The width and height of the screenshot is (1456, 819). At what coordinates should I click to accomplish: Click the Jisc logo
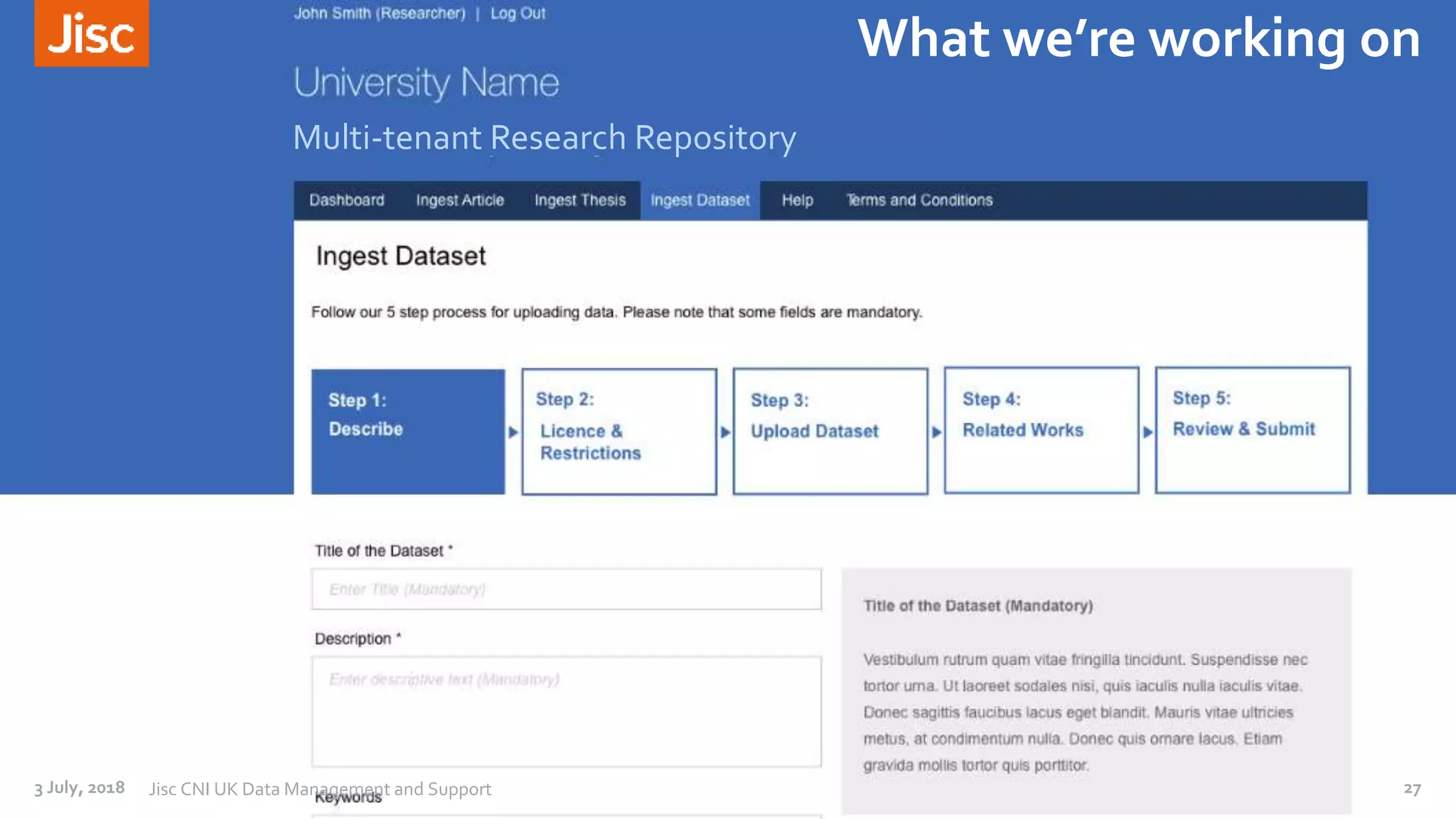coord(92,33)
